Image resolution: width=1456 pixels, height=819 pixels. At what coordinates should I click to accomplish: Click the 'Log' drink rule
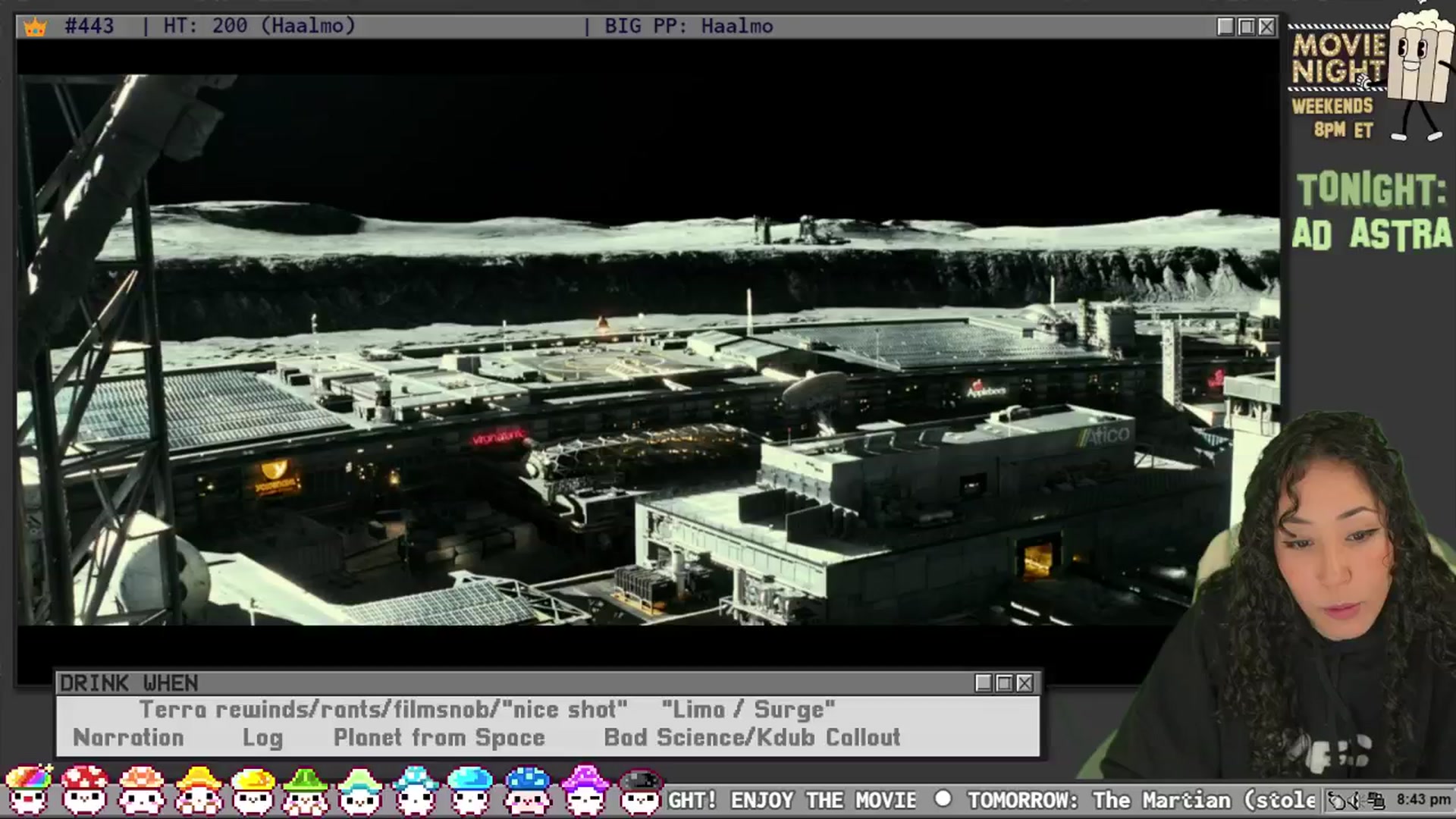[x=262, y=738]
